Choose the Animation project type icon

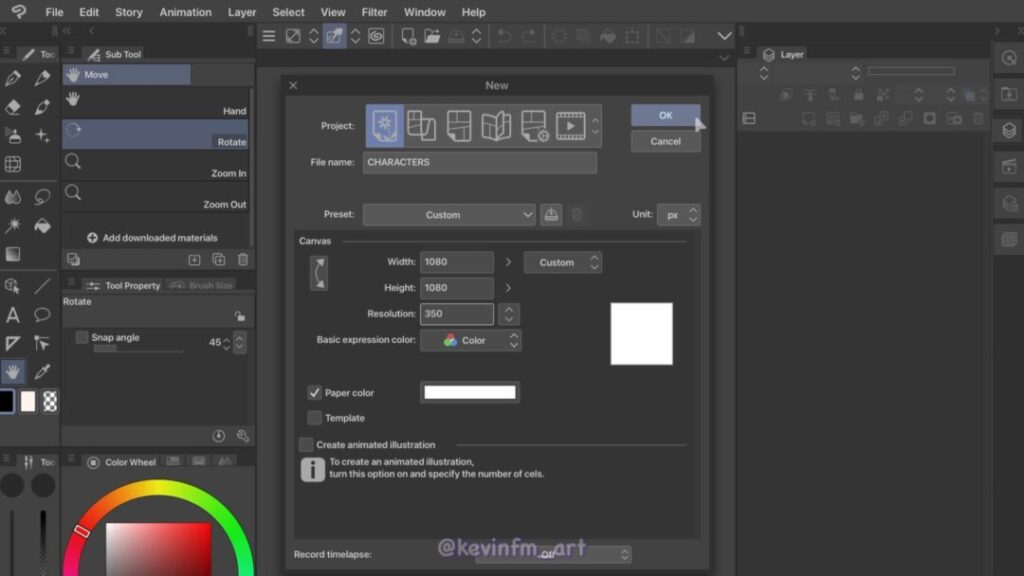[x=570, y=126]
